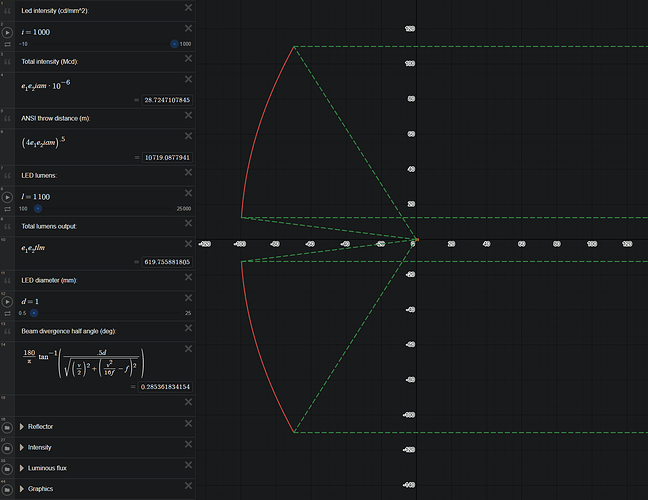Click the orange focal point at graph origin
The height and width of the screenshot is (500, 648).
[417, 239]
